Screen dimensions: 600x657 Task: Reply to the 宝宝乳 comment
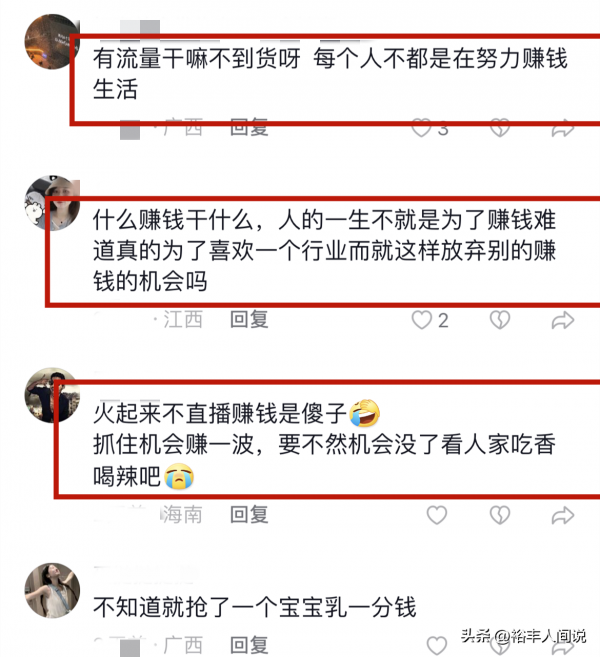(x=249, y=645)
